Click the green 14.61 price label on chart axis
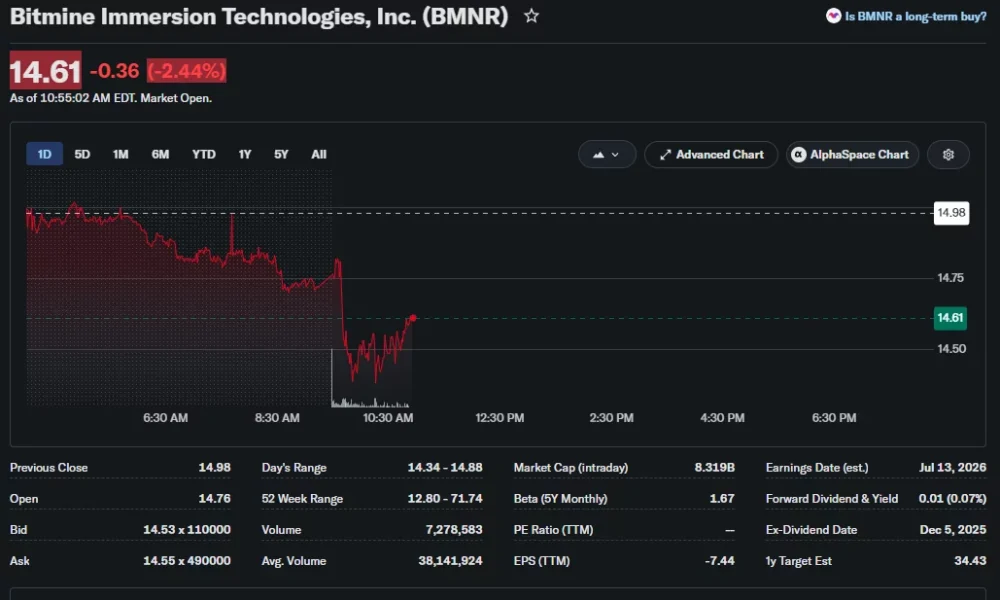1000x600 pixels. click(950, 318)
